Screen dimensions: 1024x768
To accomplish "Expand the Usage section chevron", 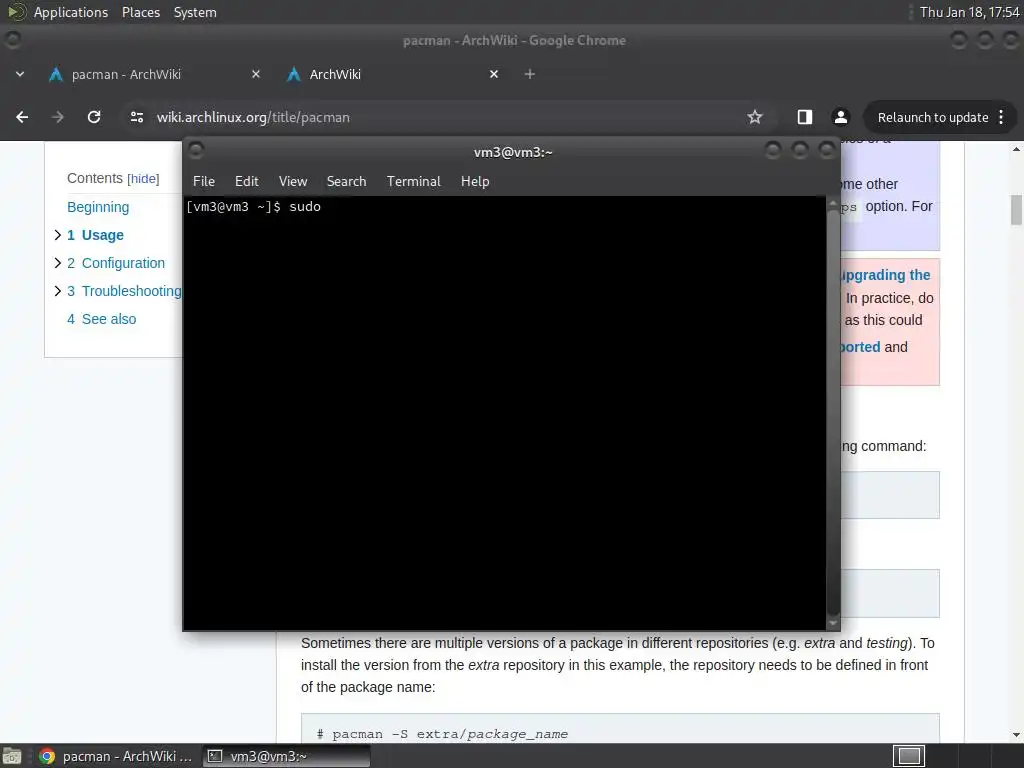I will click(x=57, y=235).
